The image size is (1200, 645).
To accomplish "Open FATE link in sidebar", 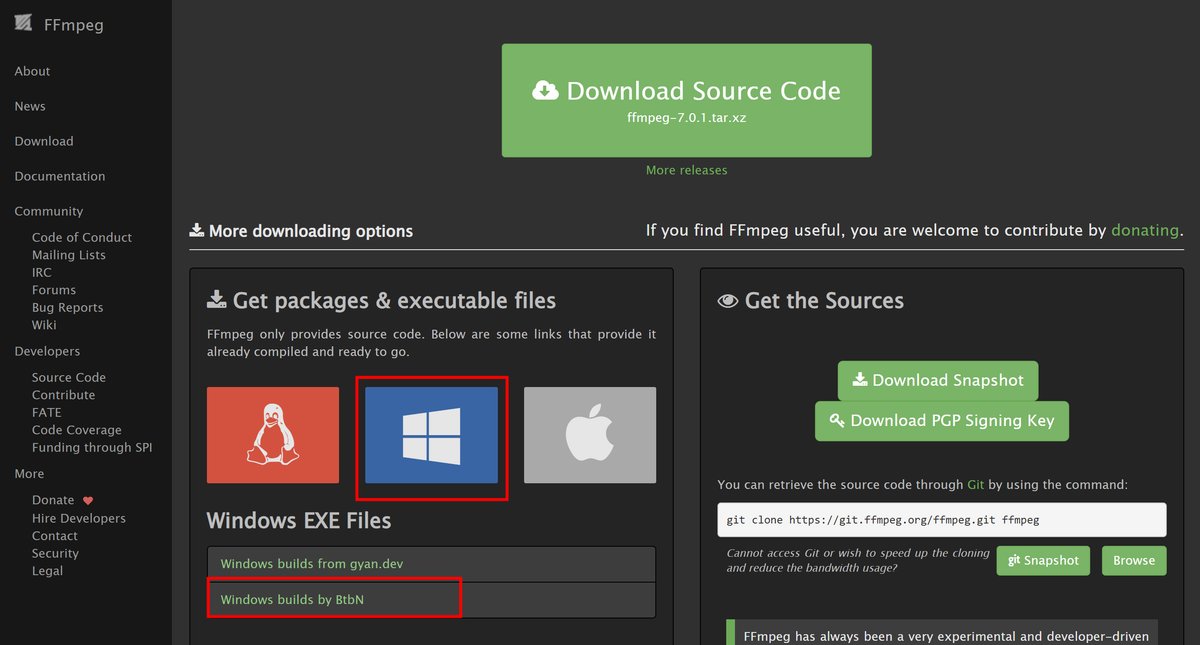I will pos(47,412).
